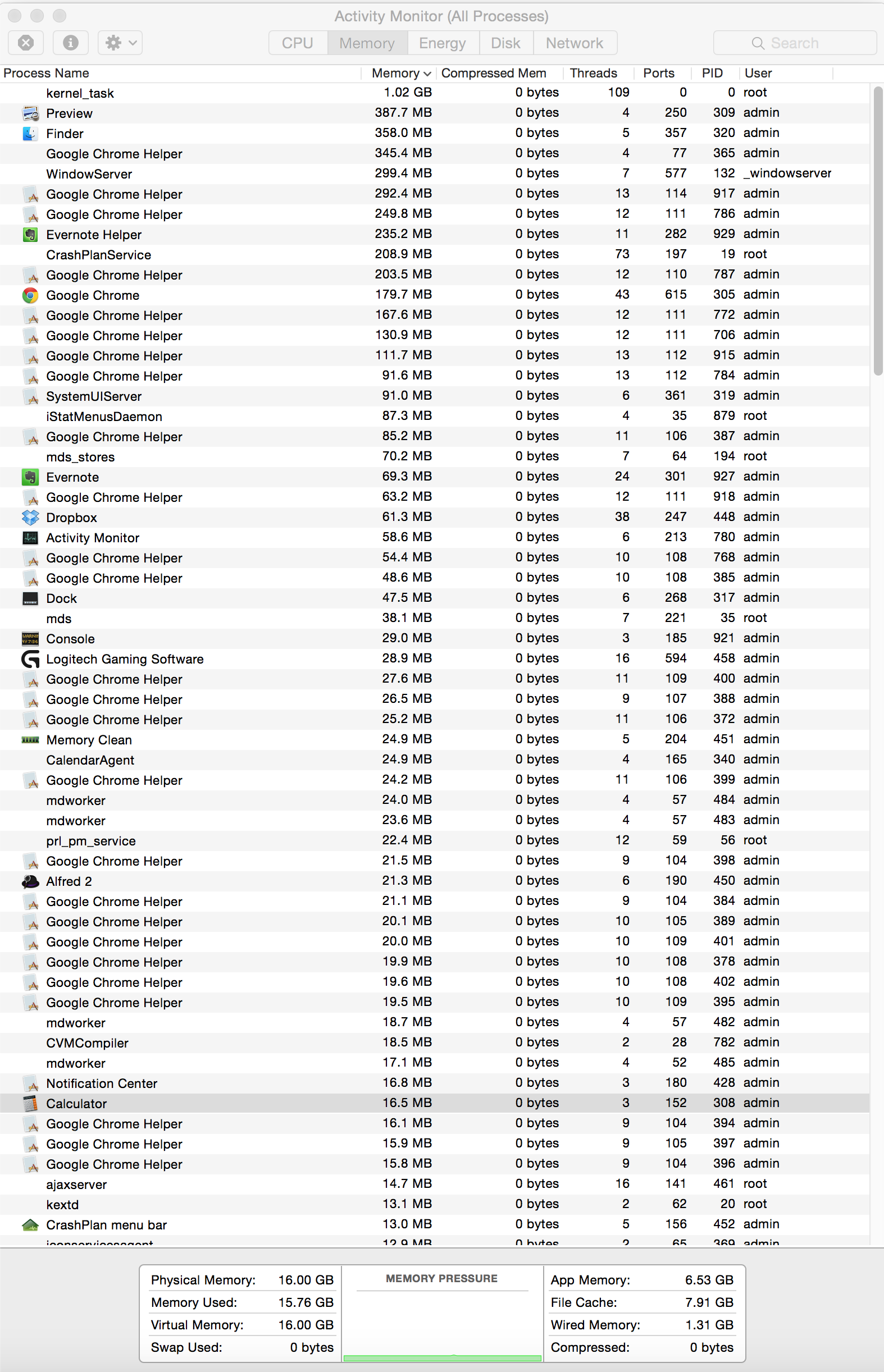Click the Evernote elephant icon in 69.3 MB row
Screen dimensions: 884x1372
coord(30,477)
